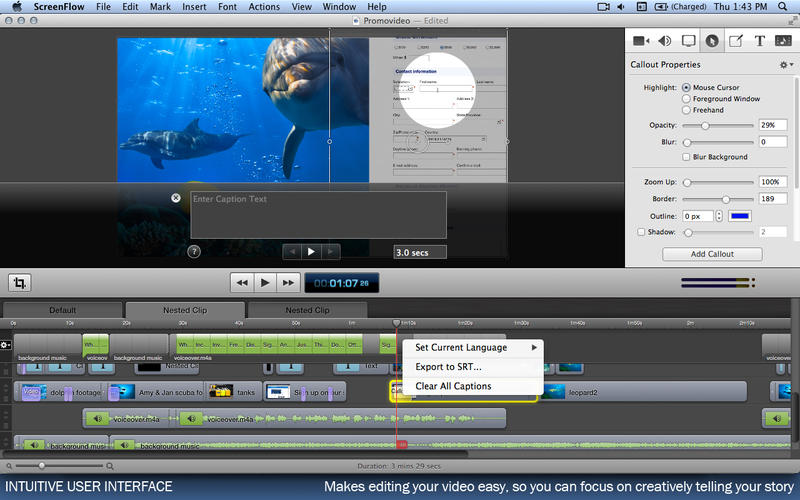Click the Outline width stepper arrows
The height and width of the screenshot is (500, 800).
719,216
